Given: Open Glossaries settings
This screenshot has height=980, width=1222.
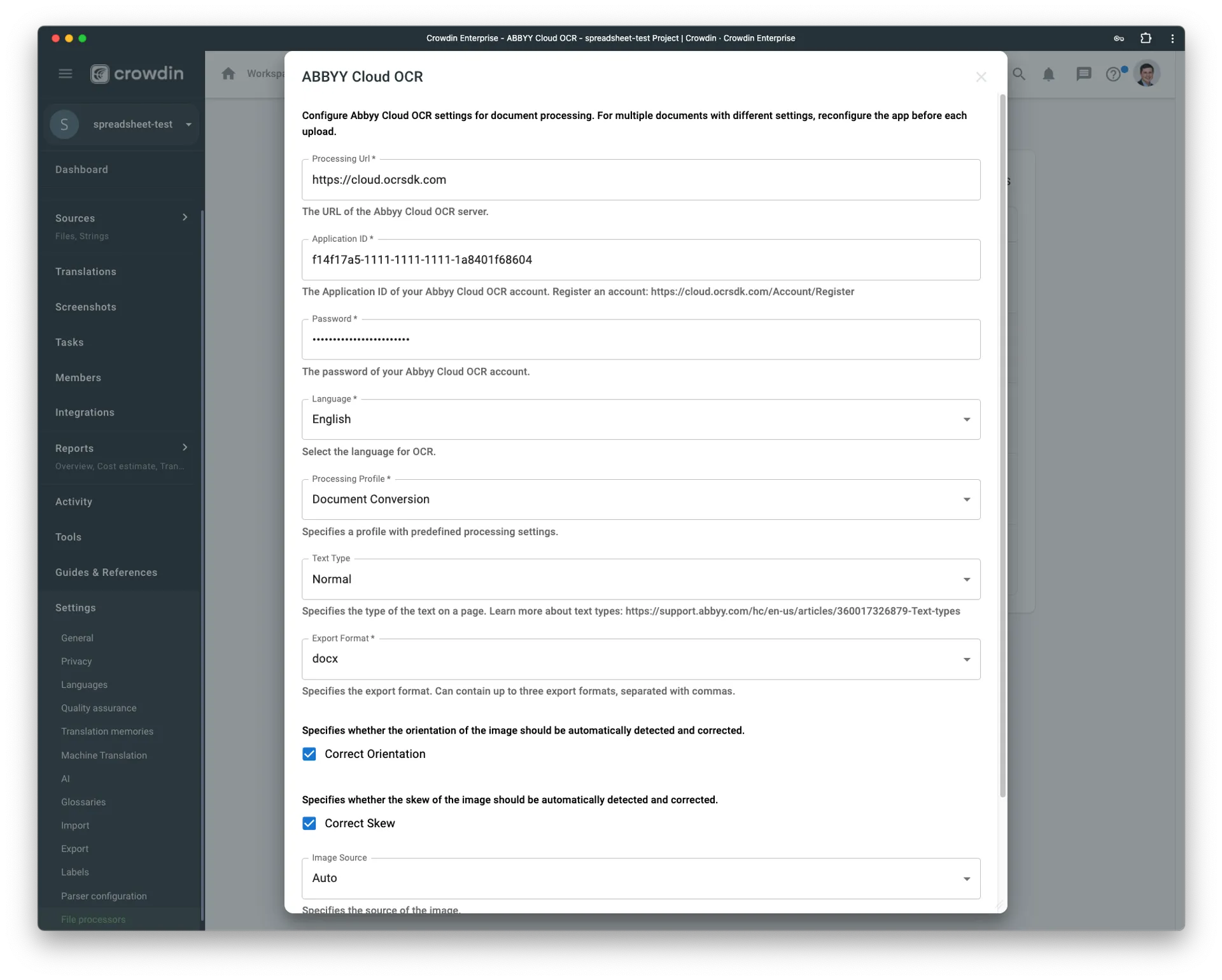Looking at the screenshot, I should click(x=83, y=802).
